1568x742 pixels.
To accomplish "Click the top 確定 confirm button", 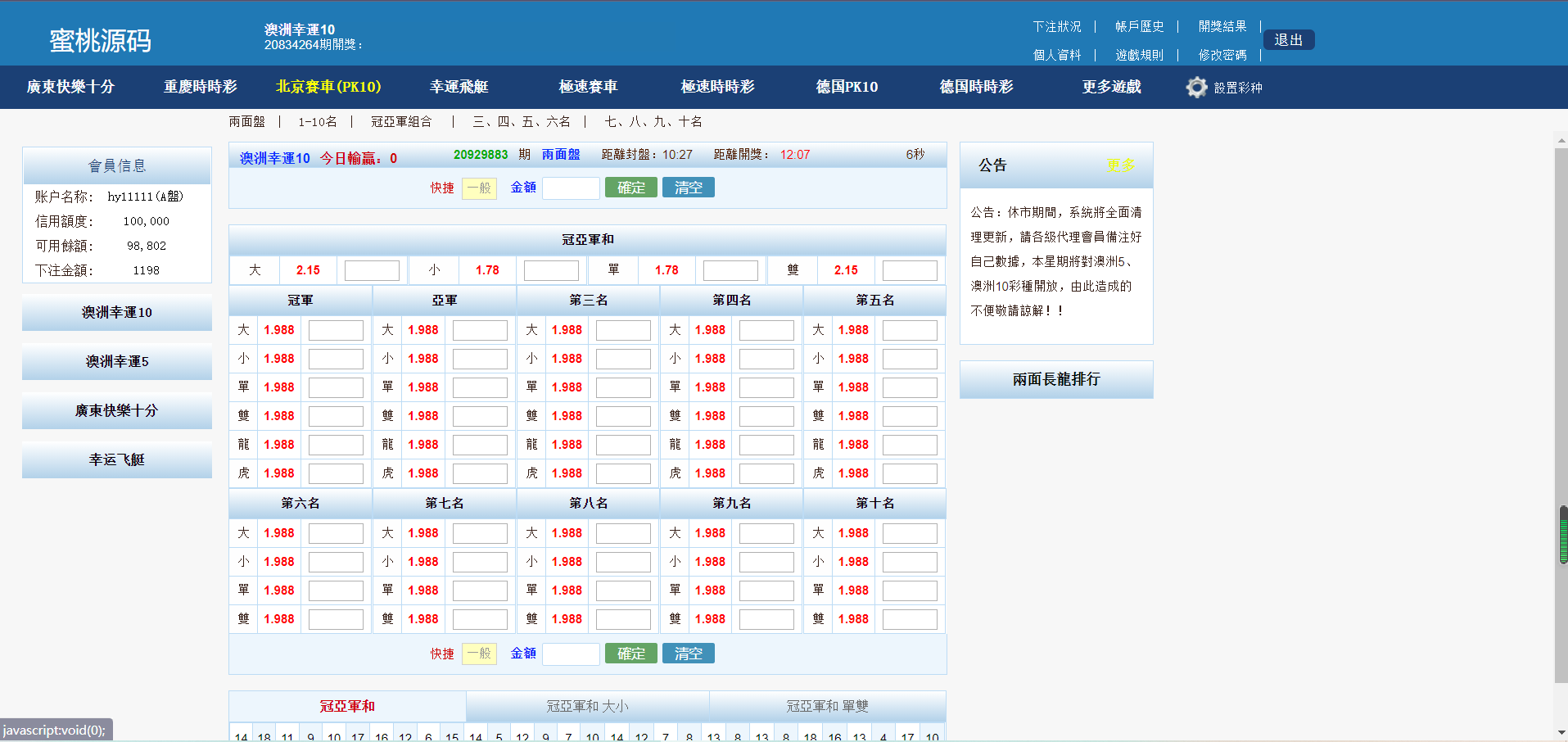I will pos(630,188).
